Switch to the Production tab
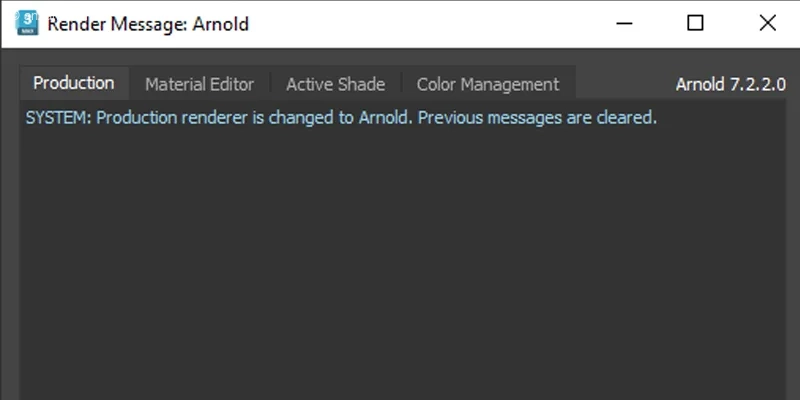Image resolution: width=800 pixels, height=400 pixels. tap(74, 83)
